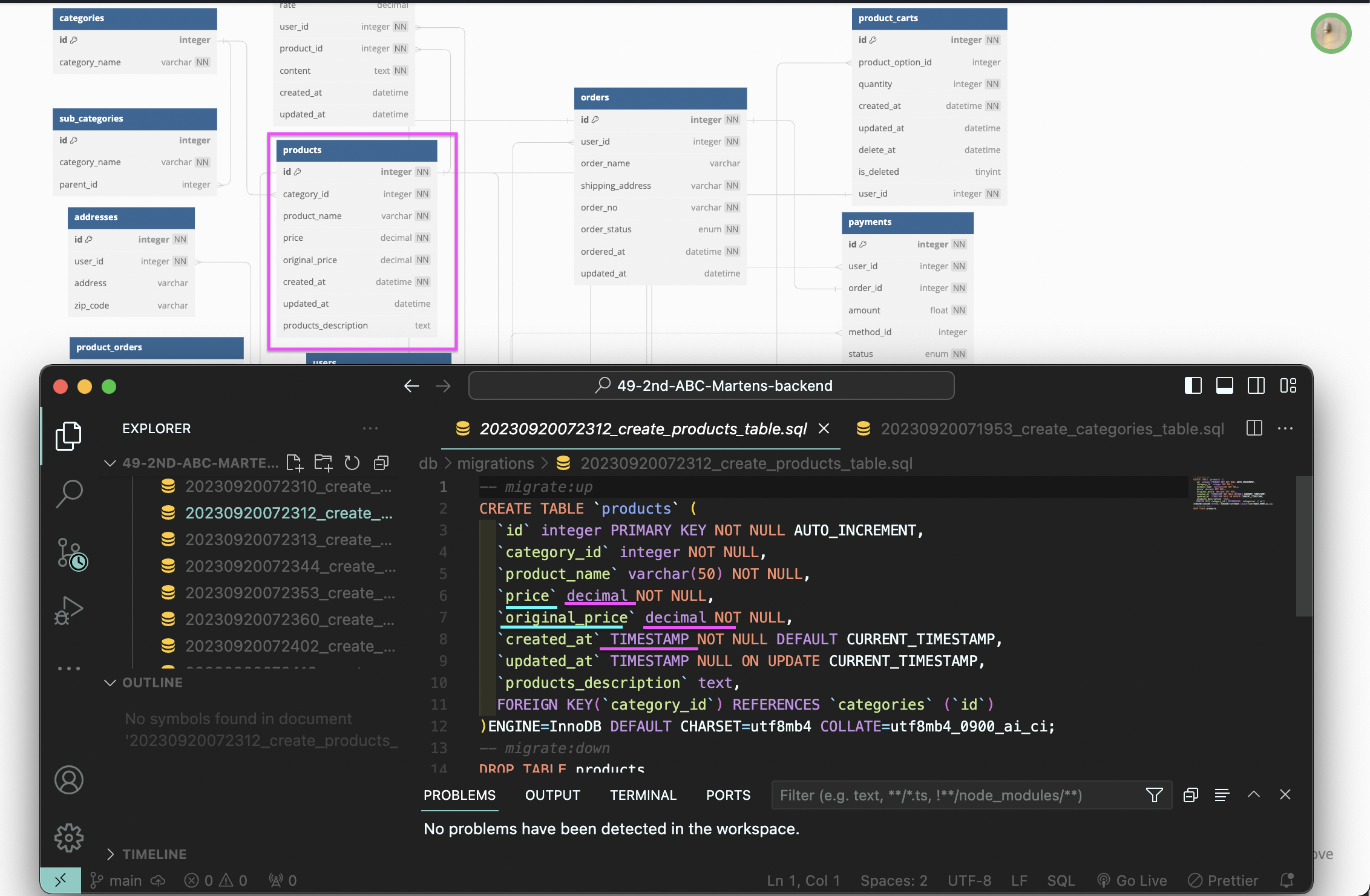
Task: Switch to the PROBLEMS panel tab
Action: coord(459,795)
